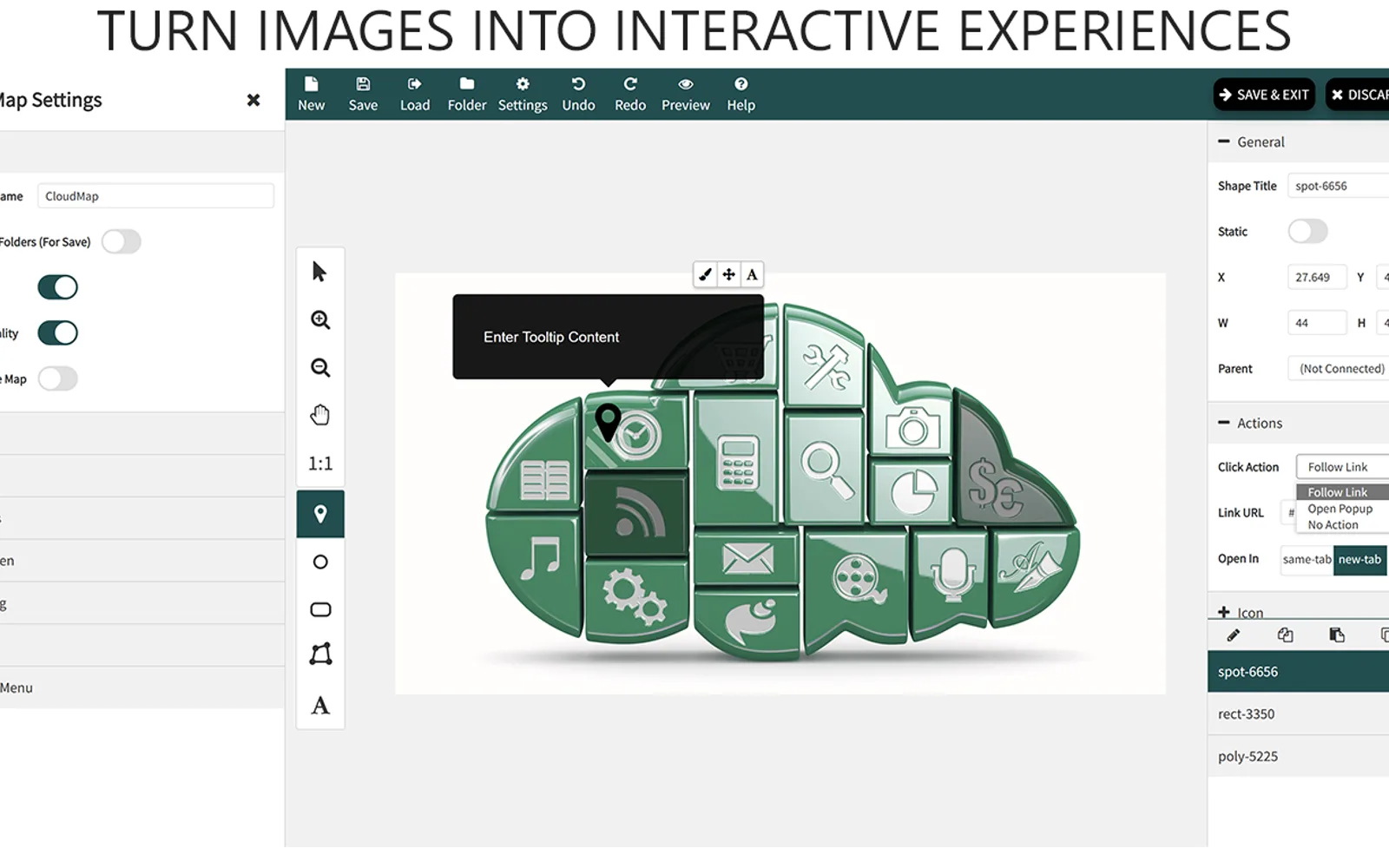Enable the Map toggle switch
Screen dimensions: 1389x868
[x=57, y=378]
